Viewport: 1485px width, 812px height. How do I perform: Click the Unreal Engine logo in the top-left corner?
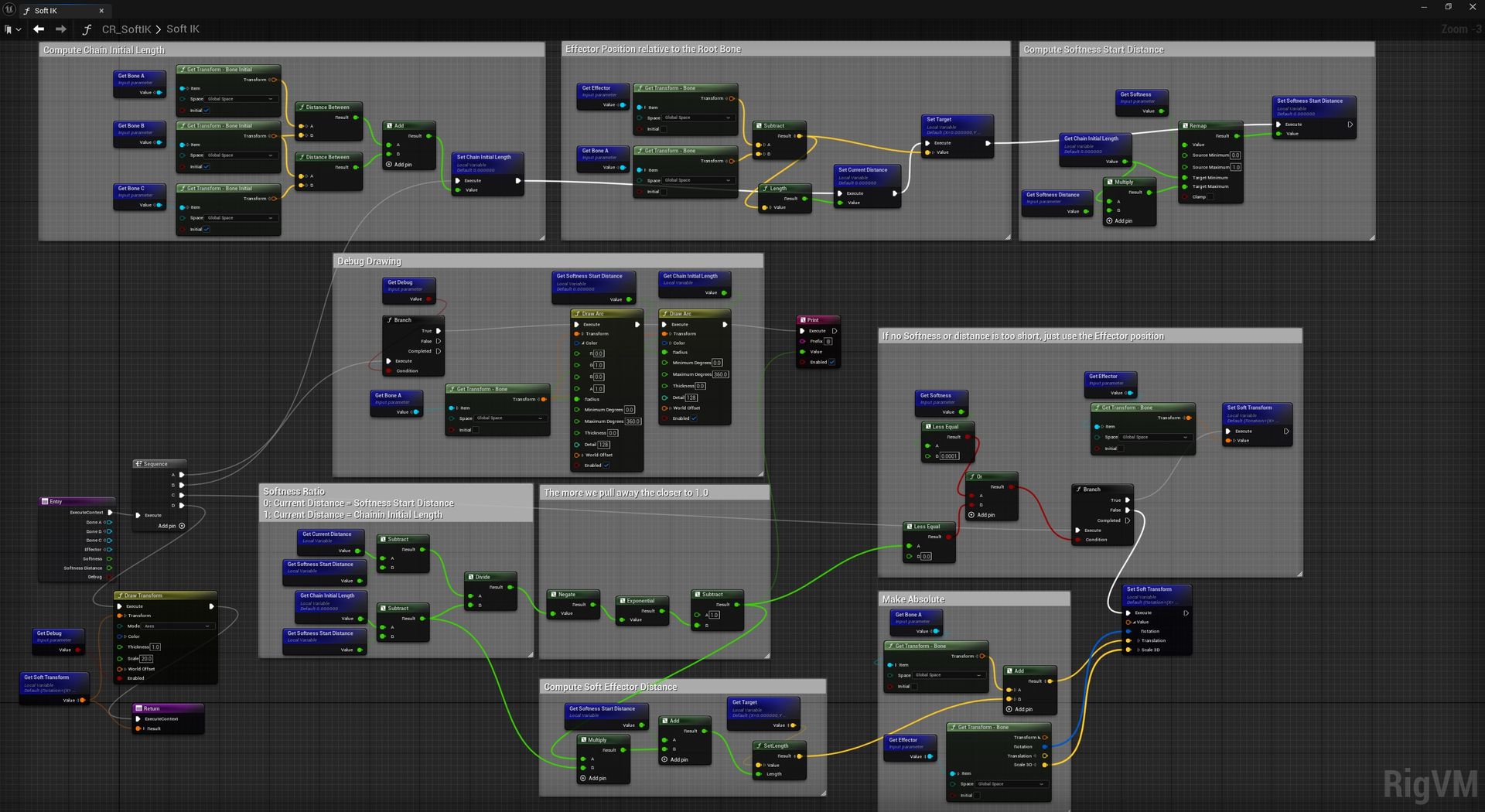(x=8, y=10)
